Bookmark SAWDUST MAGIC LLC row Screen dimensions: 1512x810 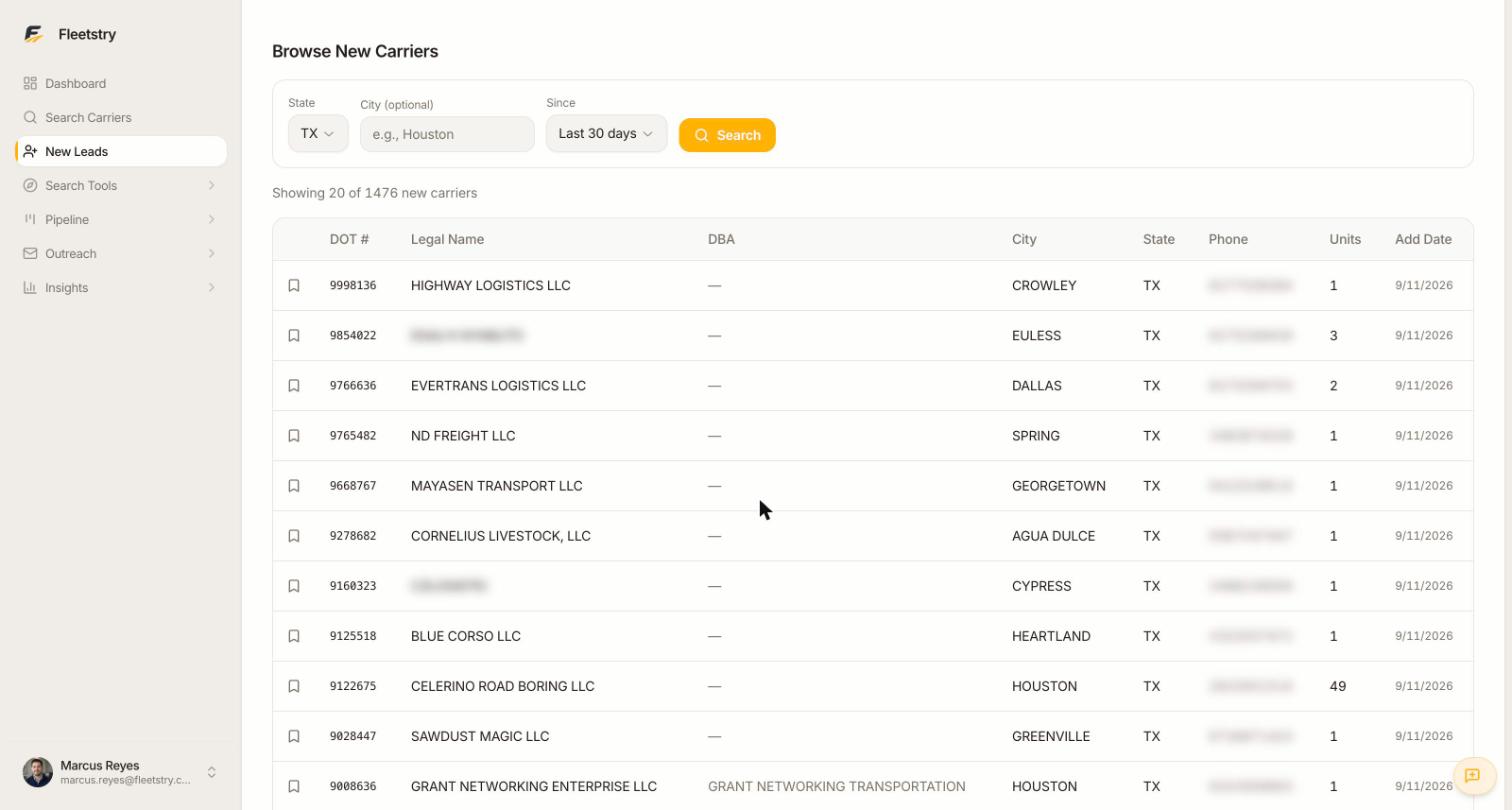tap(294, 736)
